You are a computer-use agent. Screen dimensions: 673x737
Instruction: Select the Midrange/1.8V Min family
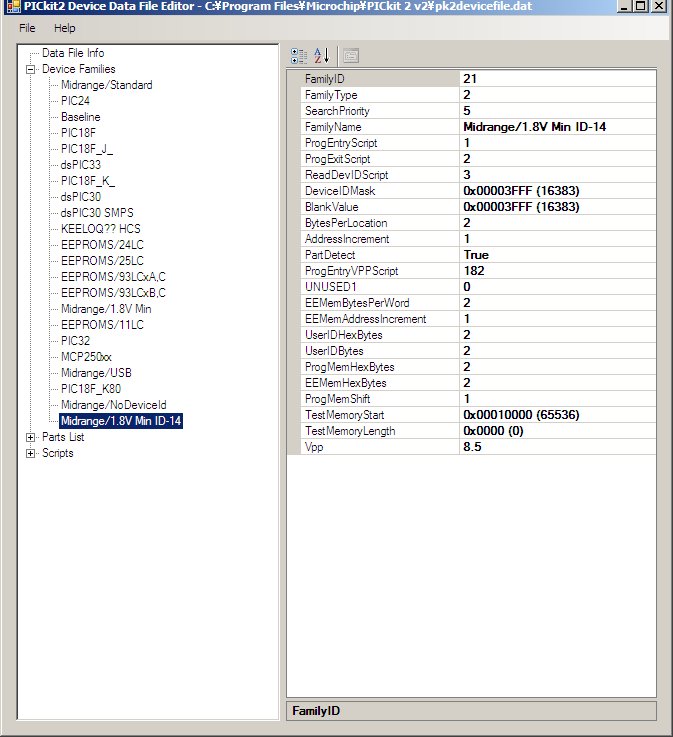106,309
